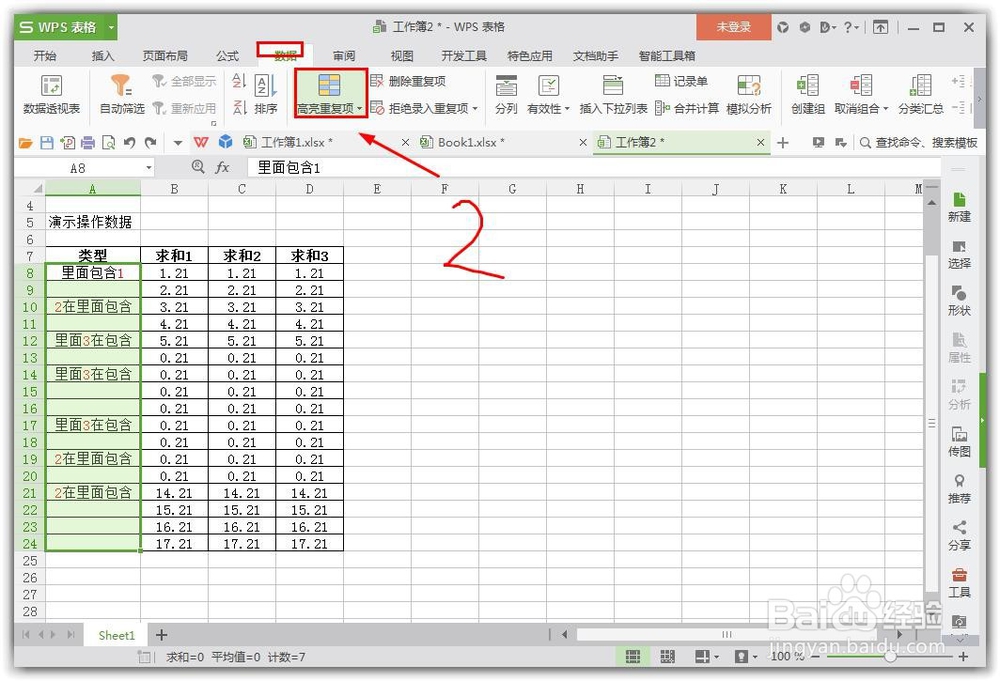Click the 100 % zoom level text
Screen dimensions: 1000x681
787,656
